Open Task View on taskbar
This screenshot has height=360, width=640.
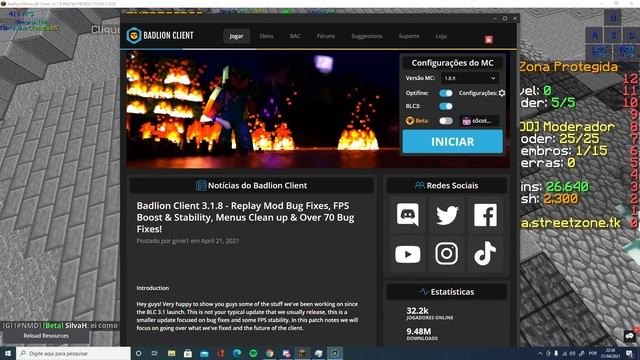[x=155, y=353]
